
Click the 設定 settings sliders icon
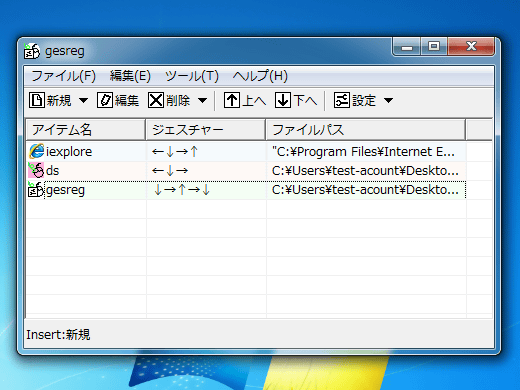pyautogui.click(x=342, y=100)
